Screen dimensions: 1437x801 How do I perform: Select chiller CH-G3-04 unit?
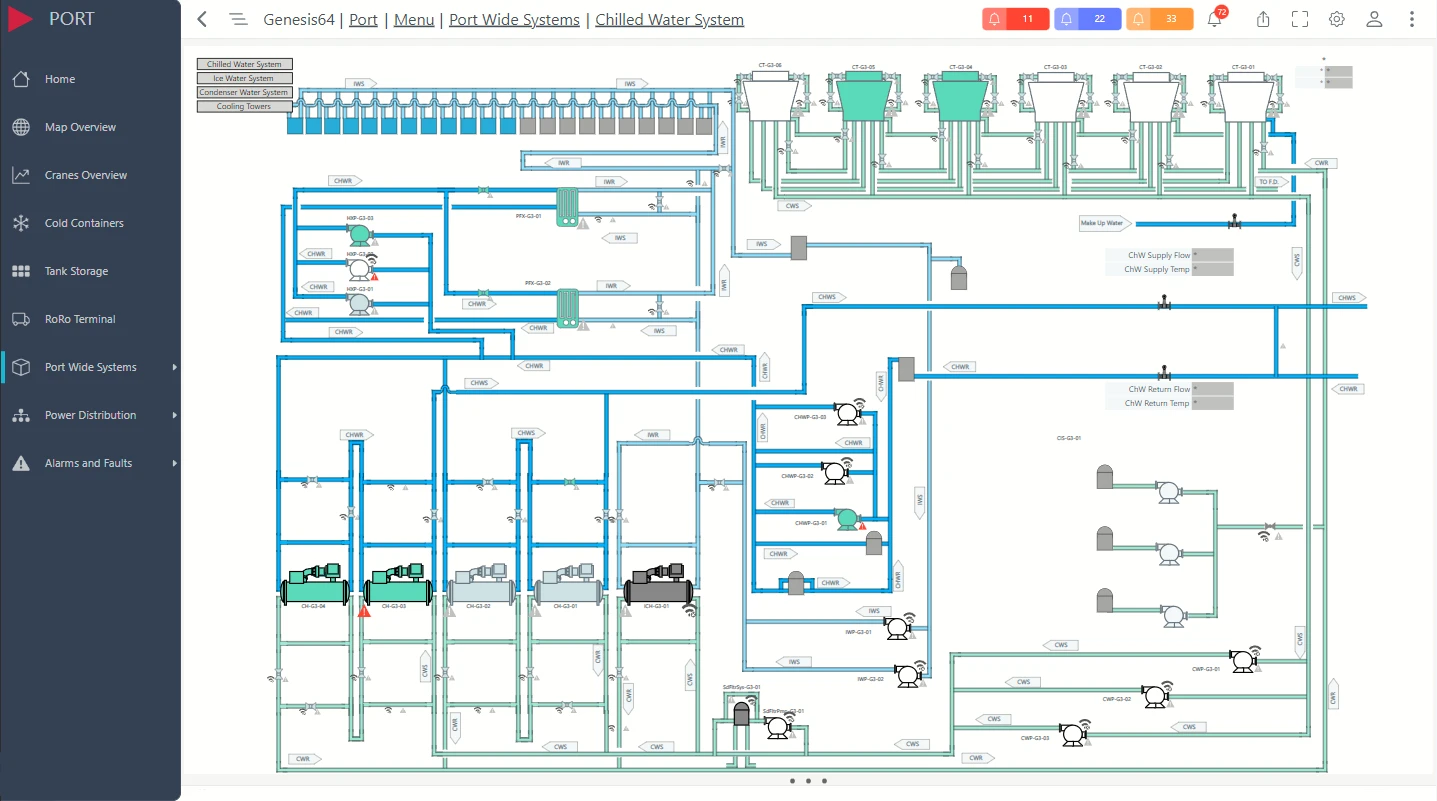314,585
